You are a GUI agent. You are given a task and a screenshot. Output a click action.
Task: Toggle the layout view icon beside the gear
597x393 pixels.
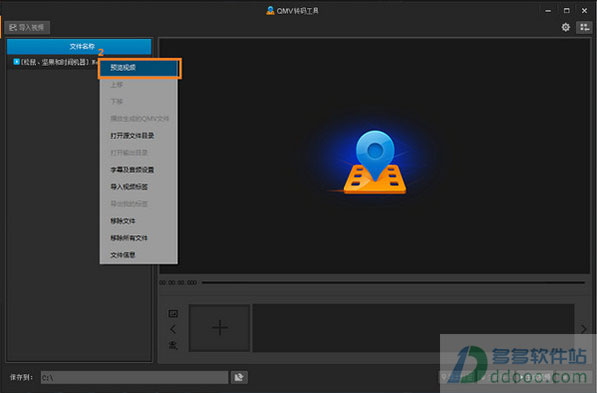(584, 27)
